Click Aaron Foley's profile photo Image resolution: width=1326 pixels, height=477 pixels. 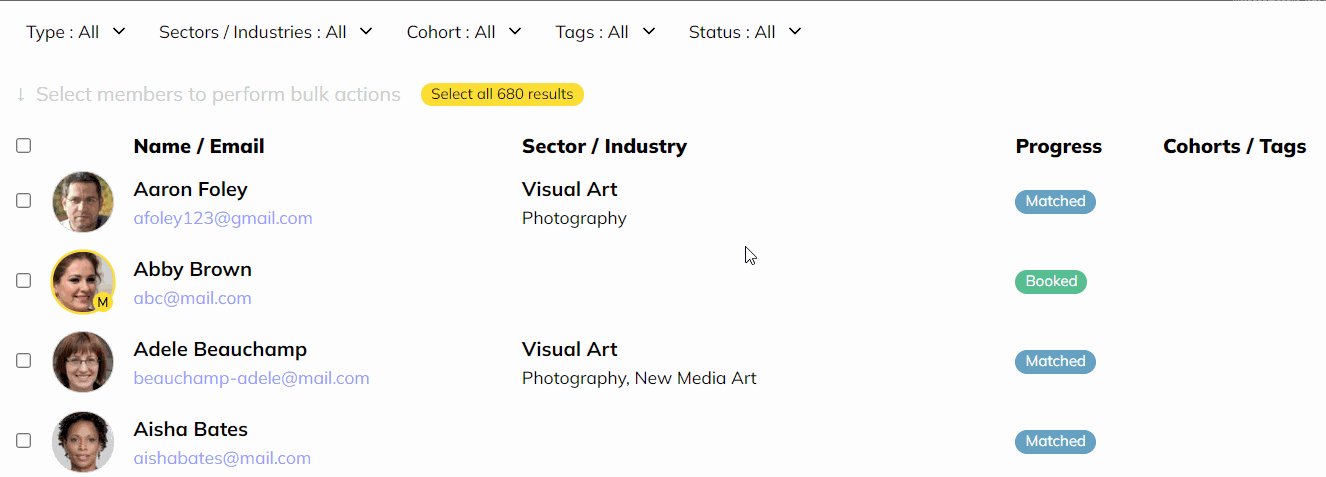[x=83, y=202]
